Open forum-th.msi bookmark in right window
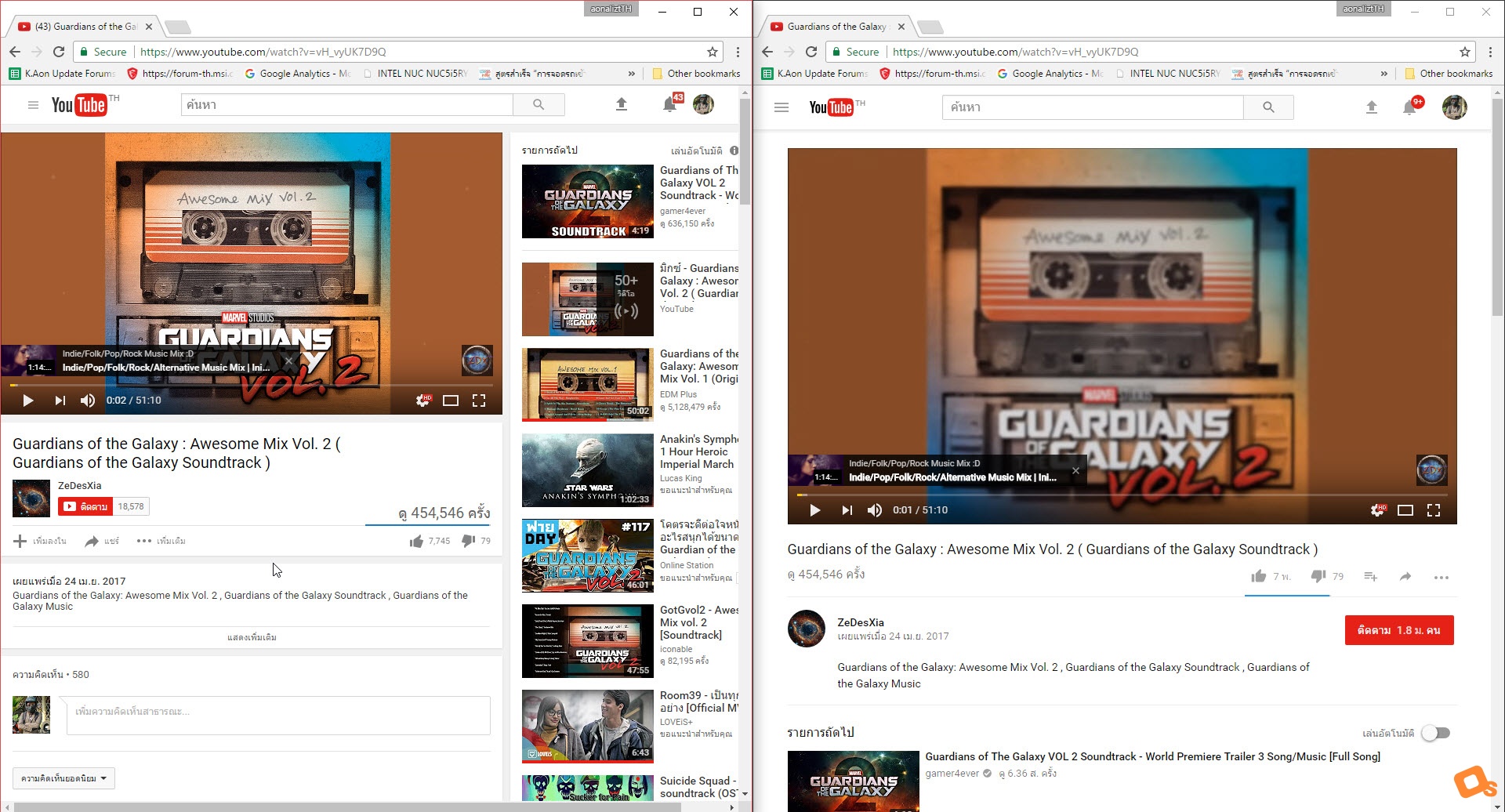The image size is (1505, 812). tap(932, 74)
